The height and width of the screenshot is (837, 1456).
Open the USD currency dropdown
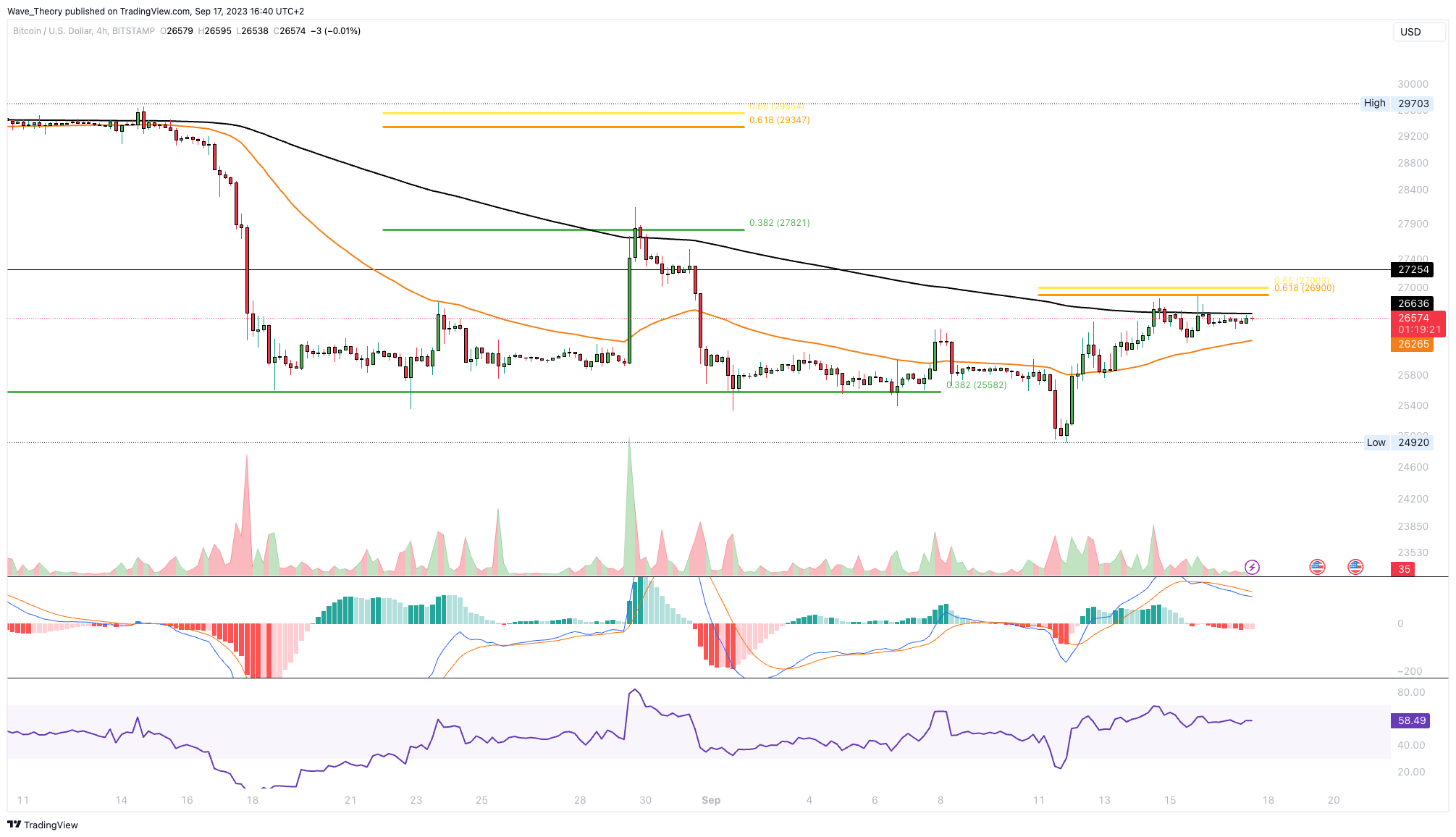1418,32
